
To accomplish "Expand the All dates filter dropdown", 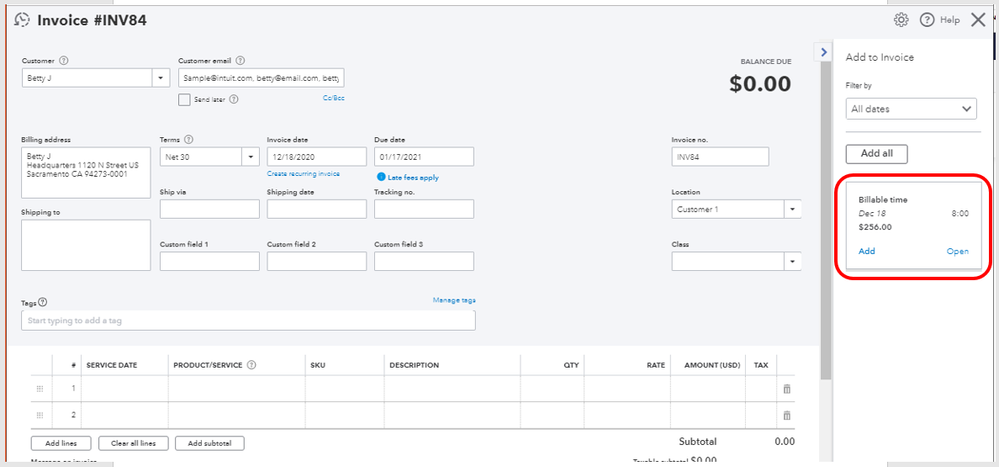I will pos(967,109).
